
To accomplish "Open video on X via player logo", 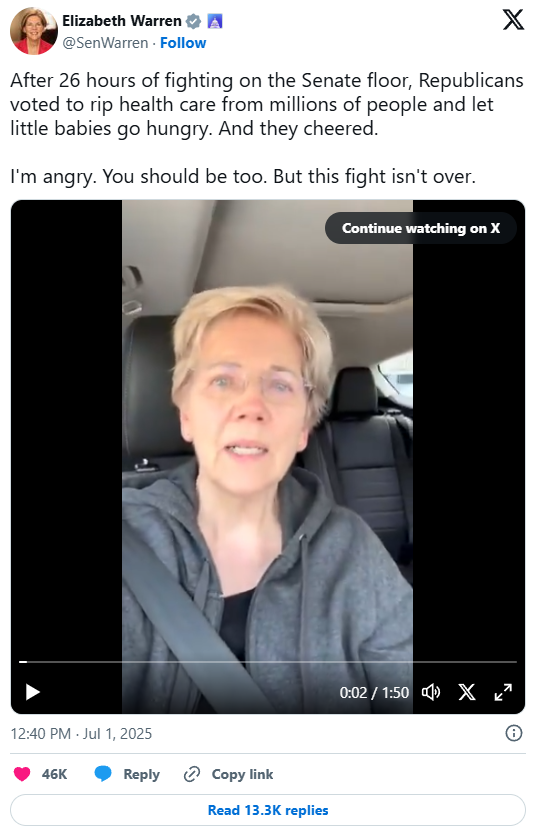I will (x=467, y=692).
